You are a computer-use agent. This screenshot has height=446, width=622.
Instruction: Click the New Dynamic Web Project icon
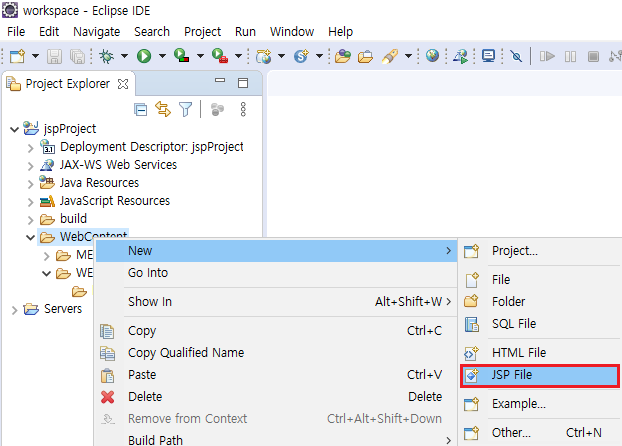pyautogui.click(x=264, y=56)
